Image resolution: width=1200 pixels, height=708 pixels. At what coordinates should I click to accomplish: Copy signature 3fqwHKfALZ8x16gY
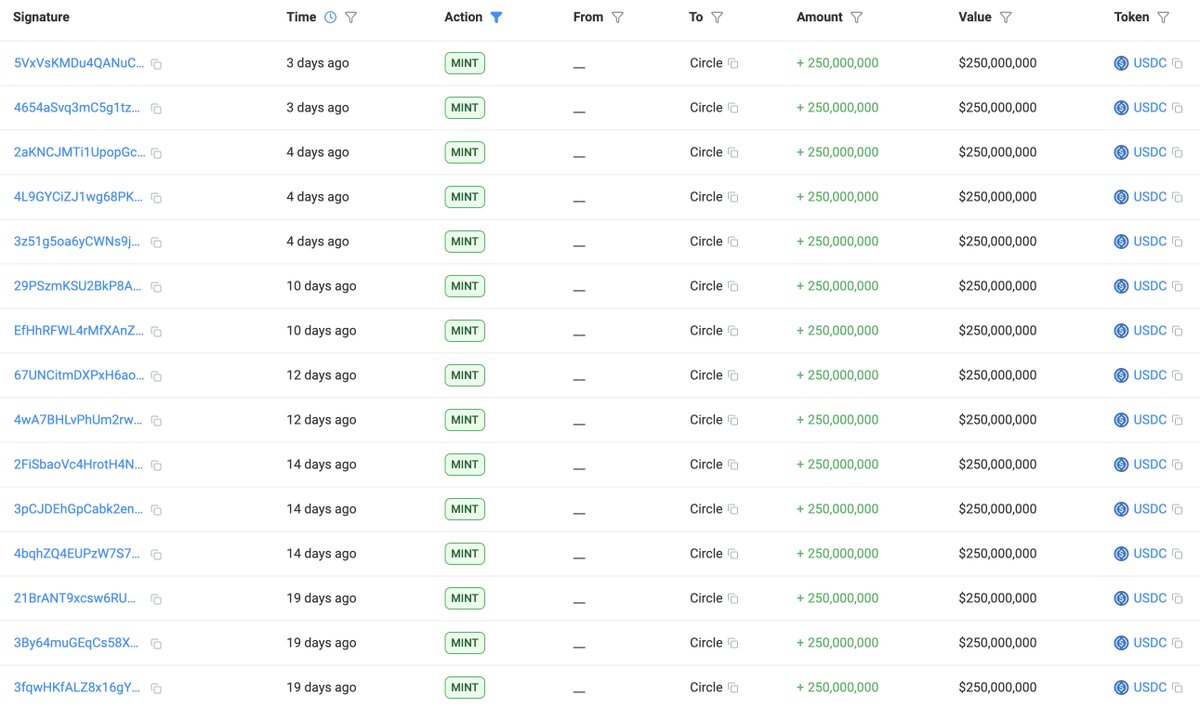156,688
